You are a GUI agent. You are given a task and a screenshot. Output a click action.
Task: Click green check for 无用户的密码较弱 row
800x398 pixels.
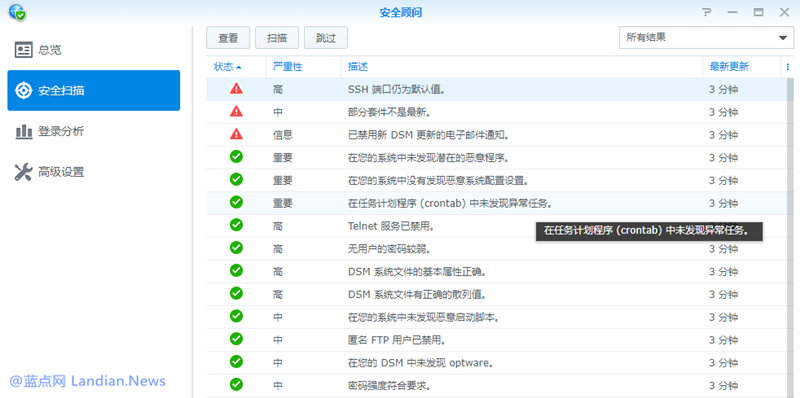click(236, 248)
